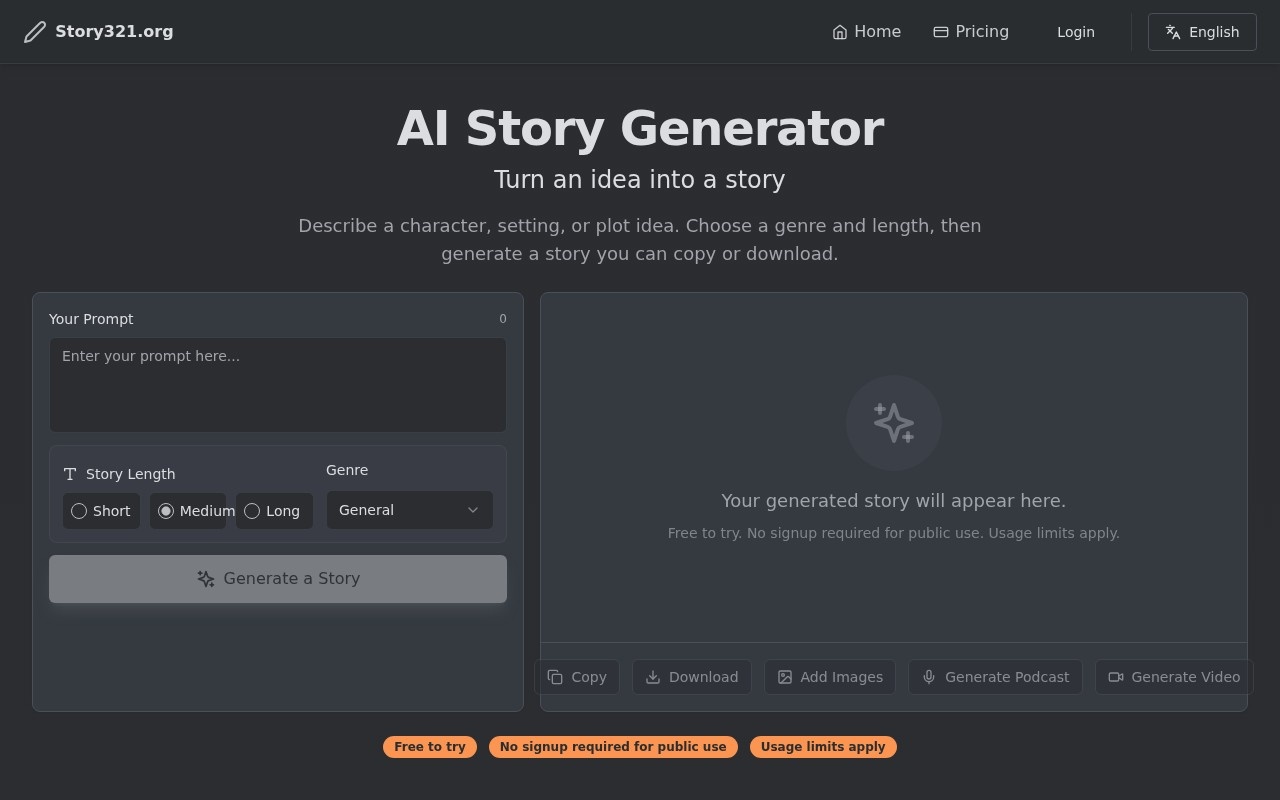Click the Story321.org pencil logo icon
Screen dimensions: 1280x800
point(35,32)
